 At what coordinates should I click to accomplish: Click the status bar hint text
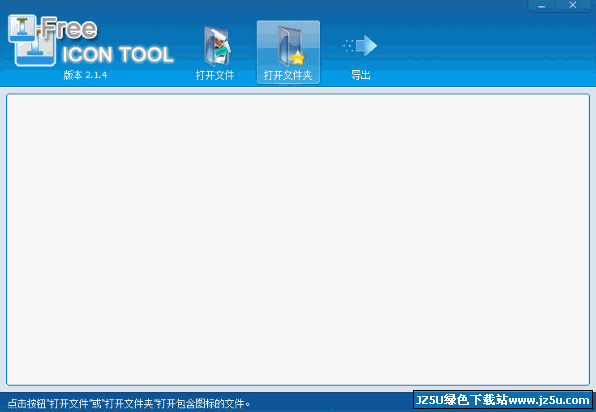(129, 403)
